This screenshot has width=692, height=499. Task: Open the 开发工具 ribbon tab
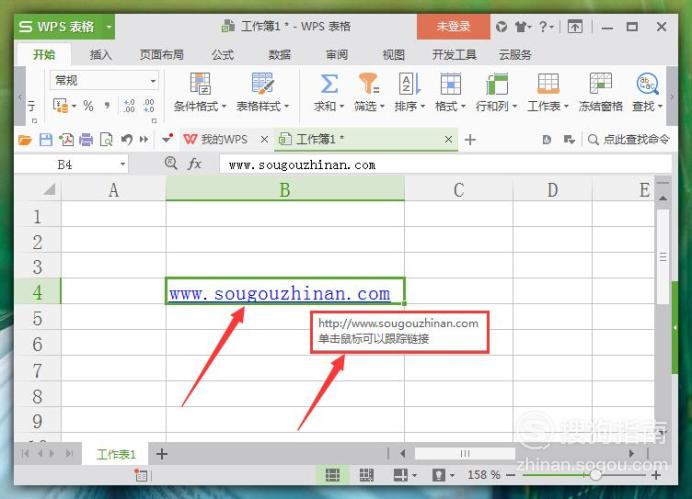454,55
